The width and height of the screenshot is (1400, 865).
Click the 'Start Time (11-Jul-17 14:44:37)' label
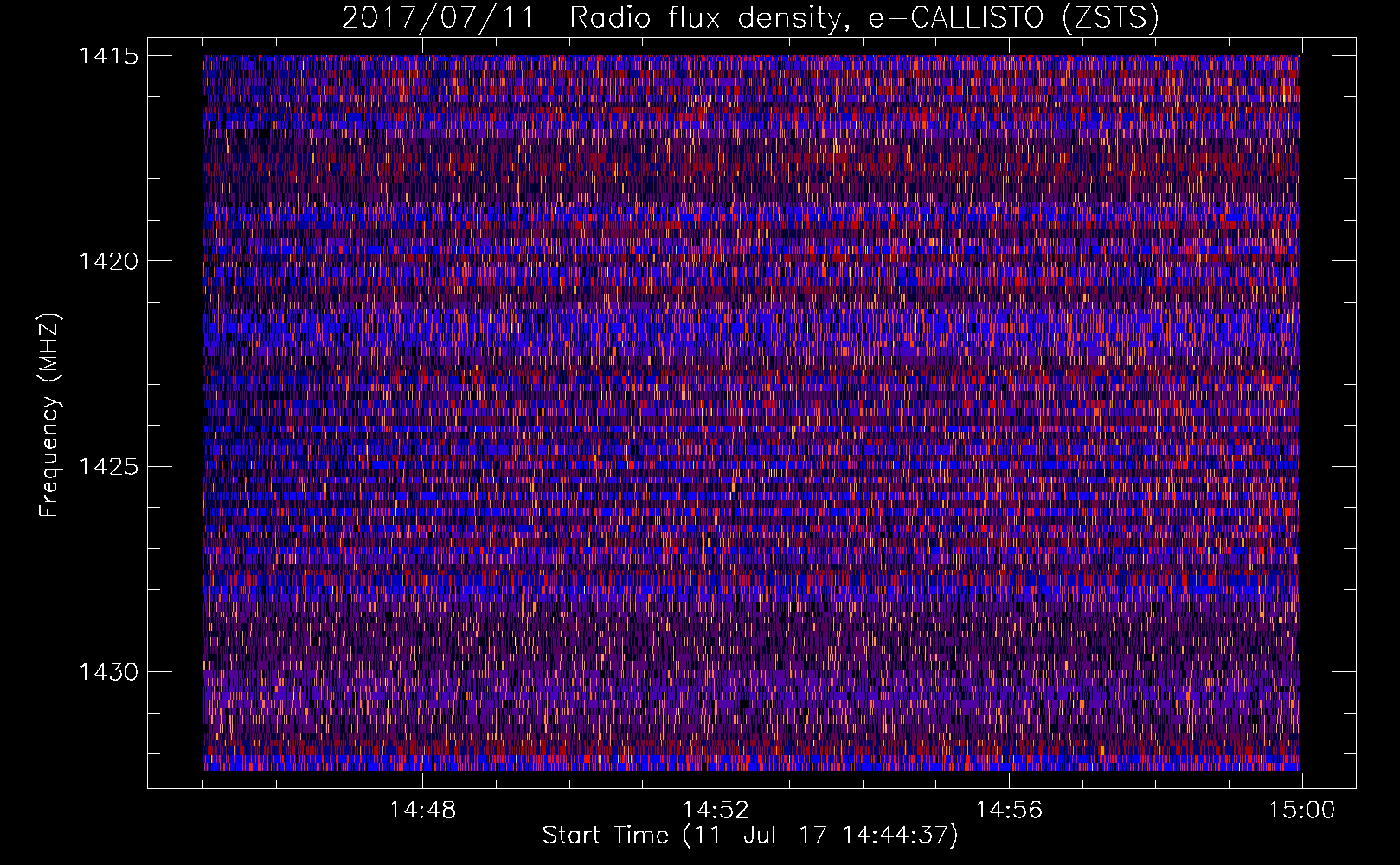[x=750, y=836]
